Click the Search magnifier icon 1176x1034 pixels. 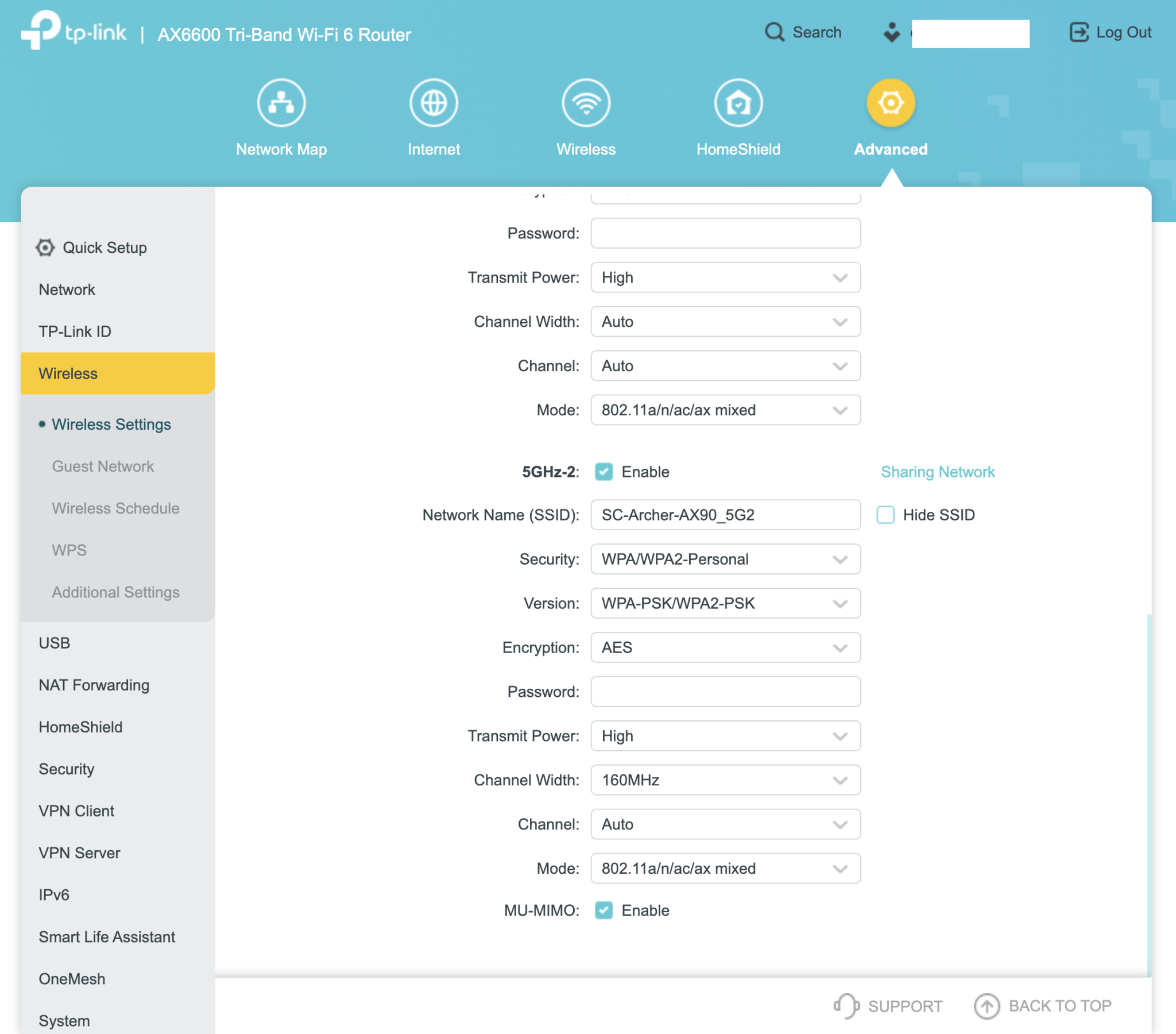[775, 32]
